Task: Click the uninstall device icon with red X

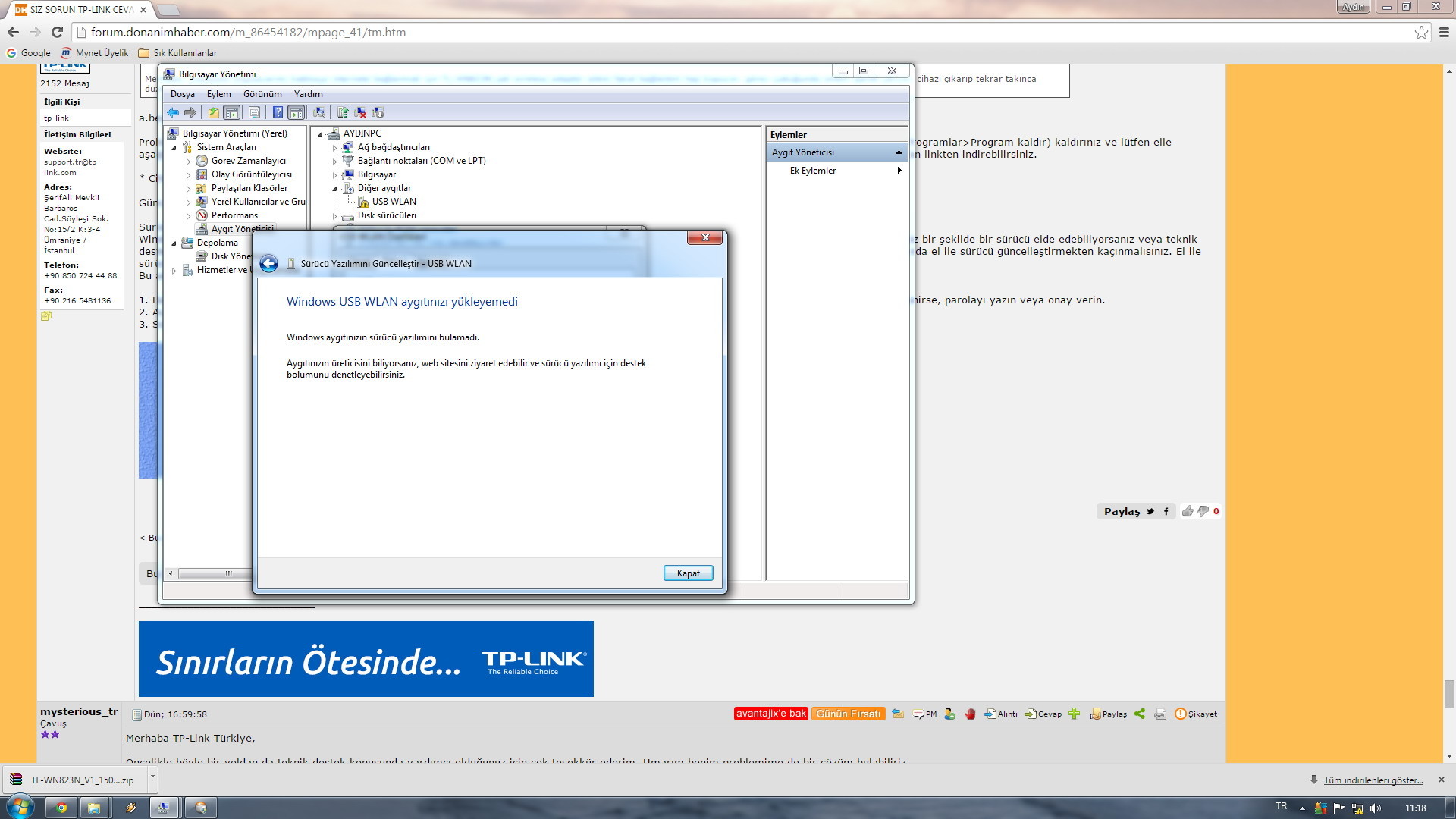Action: (360, 112)
